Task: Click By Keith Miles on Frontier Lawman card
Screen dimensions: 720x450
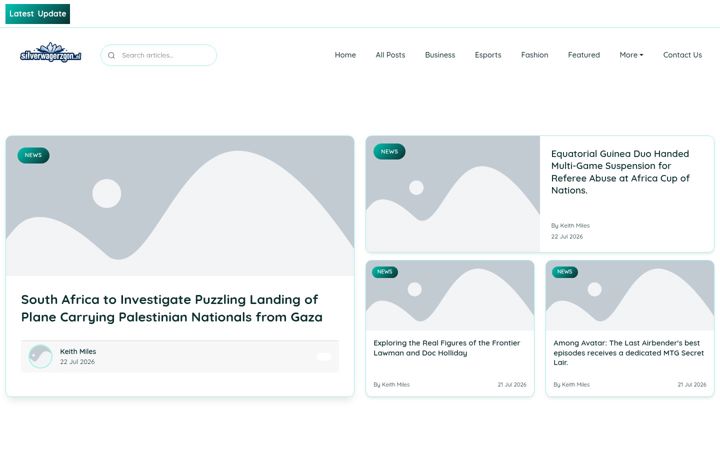Action: 392,384
